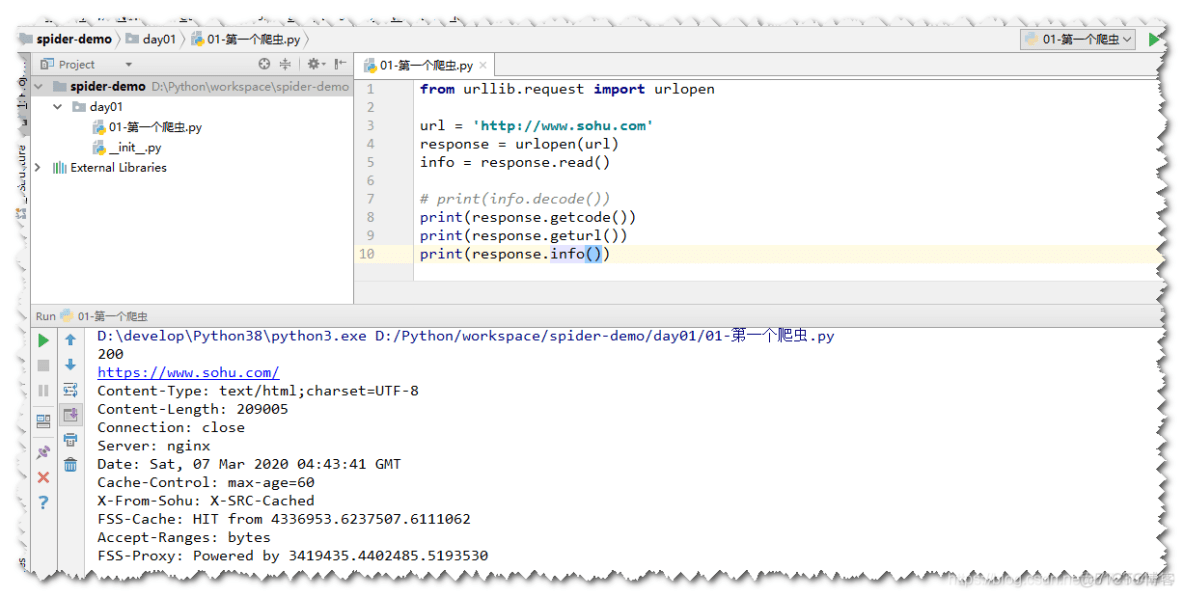This screenshot has height=597, width=1184.
Task: Click the print(response.info()) line
Action: pos(514,254)
